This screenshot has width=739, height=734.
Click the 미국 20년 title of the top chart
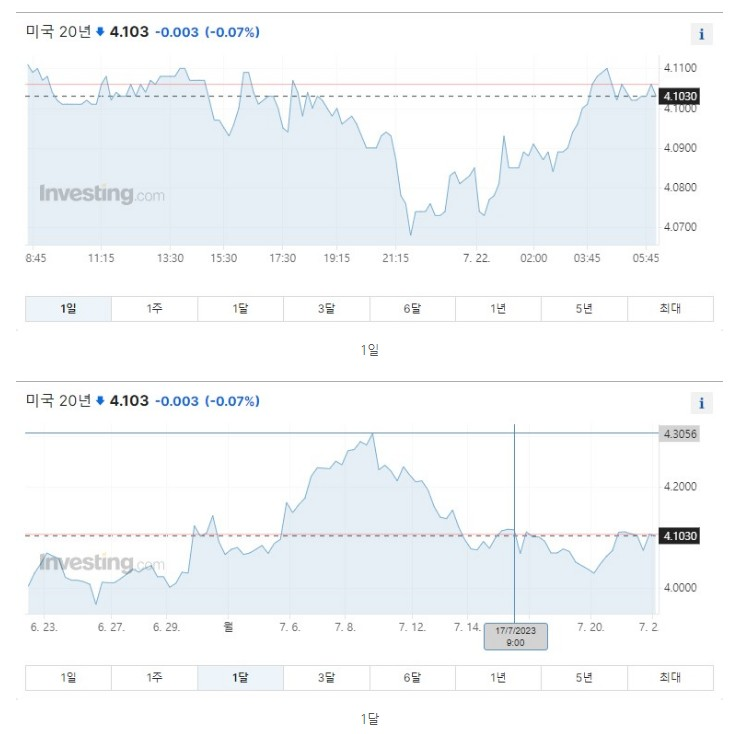(58, 32)
